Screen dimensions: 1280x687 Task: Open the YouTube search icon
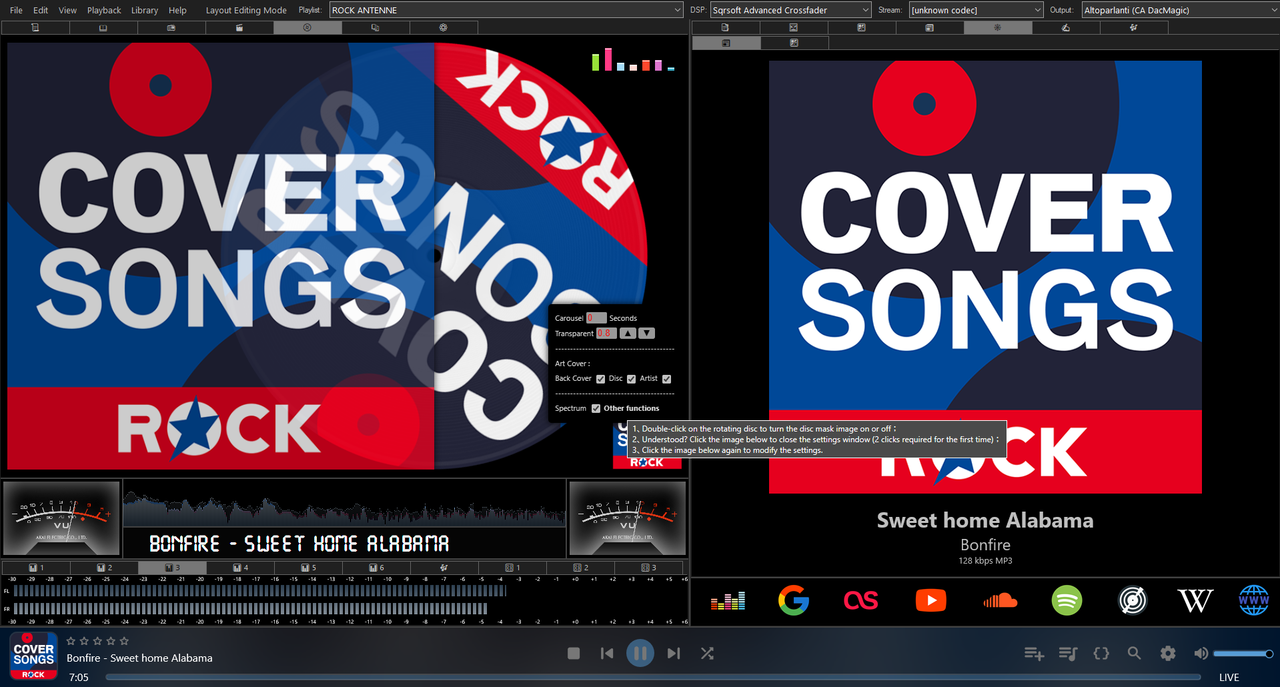(x=930, y=600)
